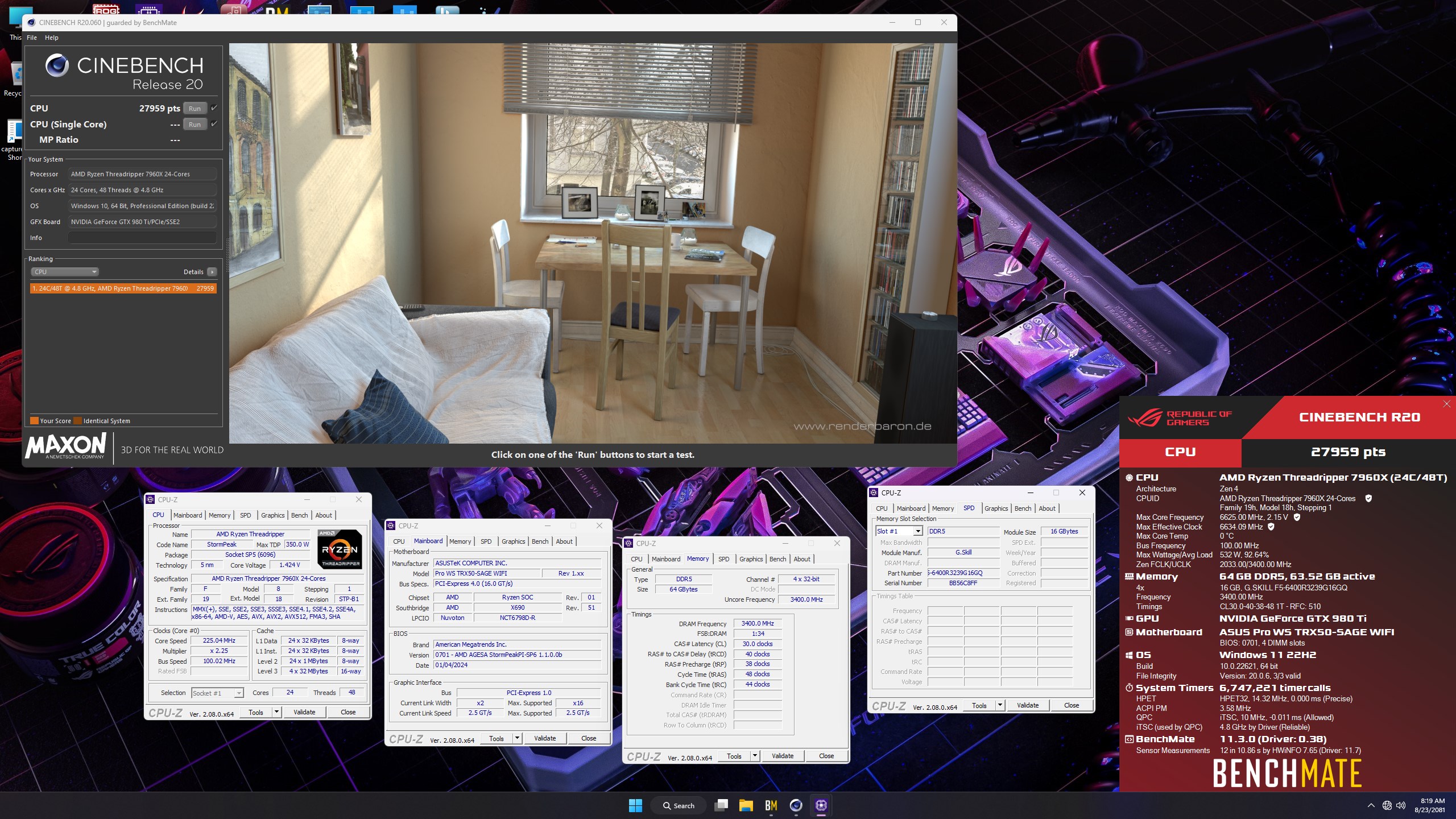
Task: Click Validate in CPU-Z CPU window
Action: pyautogui.click(x=304, y=712)
